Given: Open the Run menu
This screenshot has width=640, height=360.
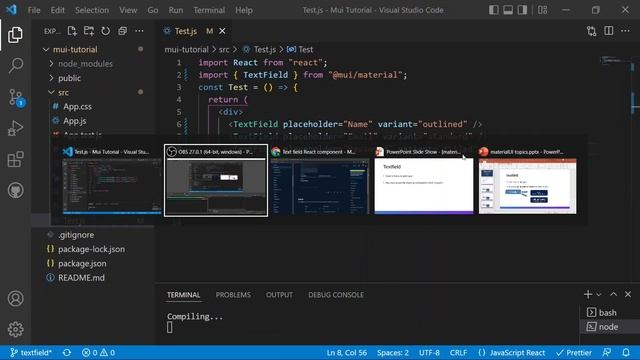Looking at the screenshot, I should point(176,10).
